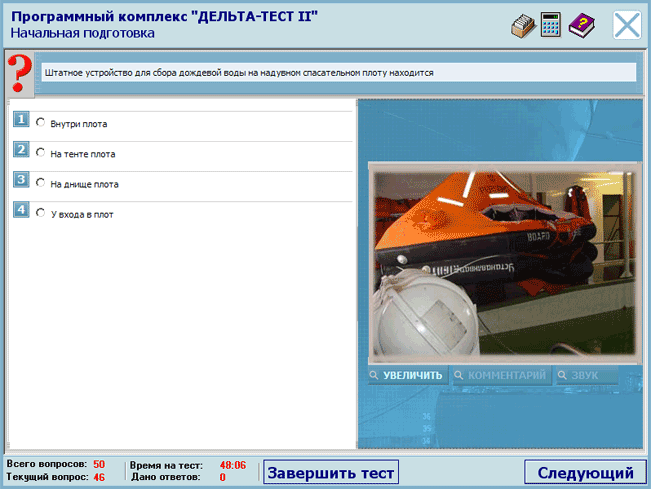Close the Дельта-Тест window
651x489 pixels.
627,25
